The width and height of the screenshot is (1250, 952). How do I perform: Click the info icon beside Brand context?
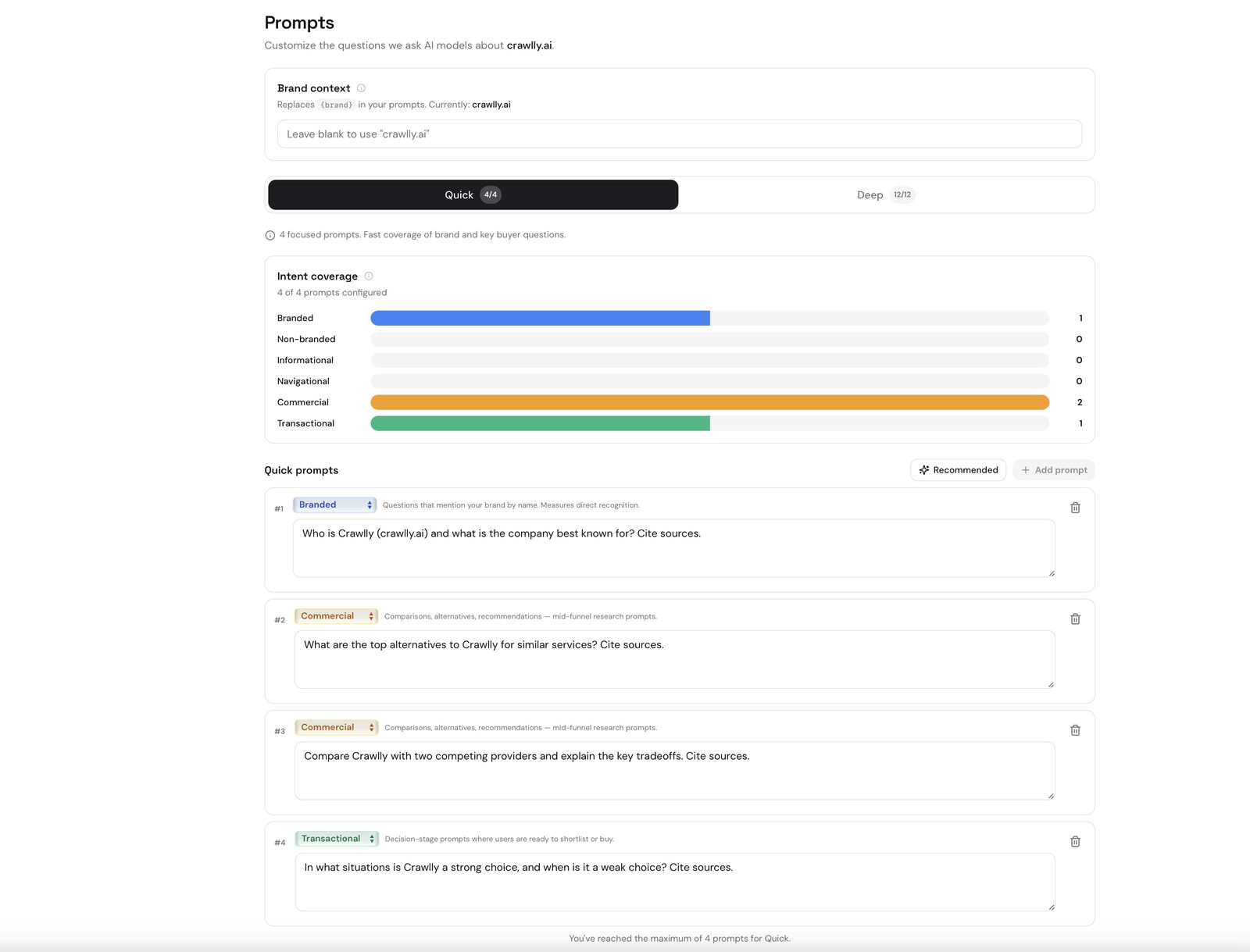(x=361, y=88)
